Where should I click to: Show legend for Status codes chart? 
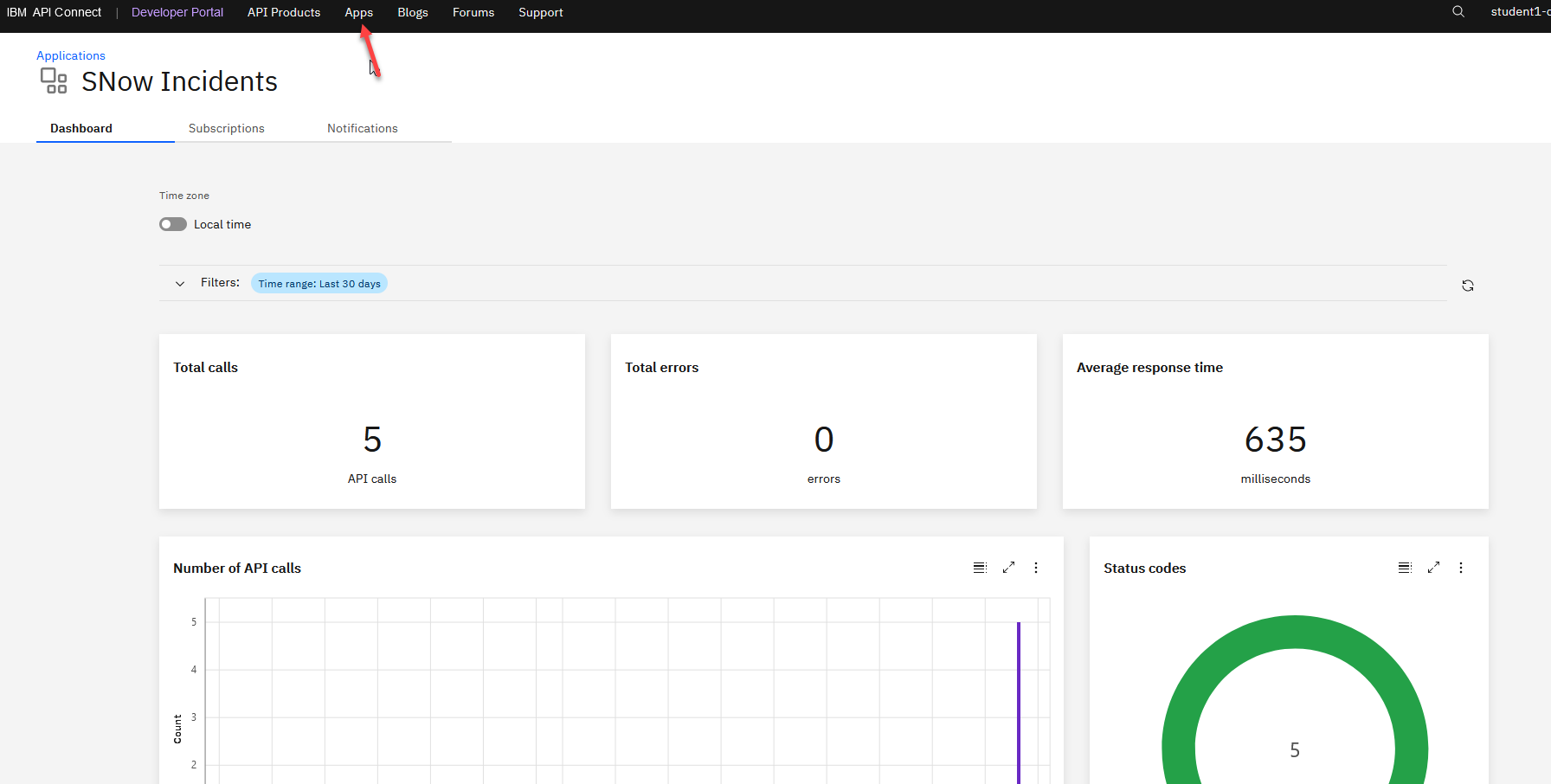(x=1405, y=568)
